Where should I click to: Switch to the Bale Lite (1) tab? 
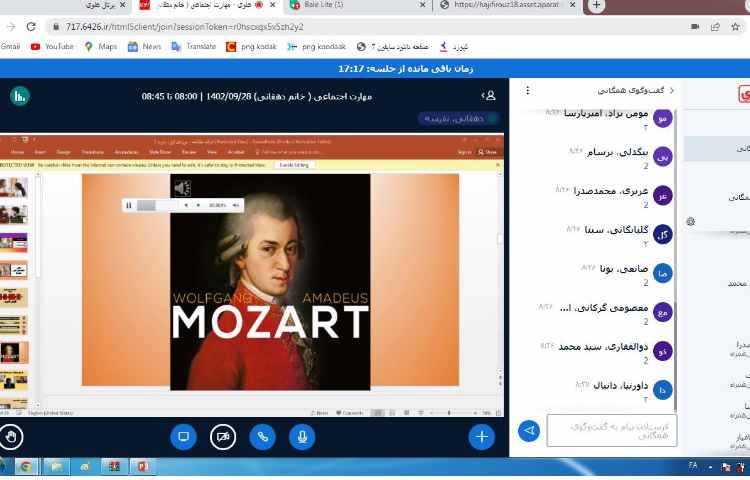point(355,6)
